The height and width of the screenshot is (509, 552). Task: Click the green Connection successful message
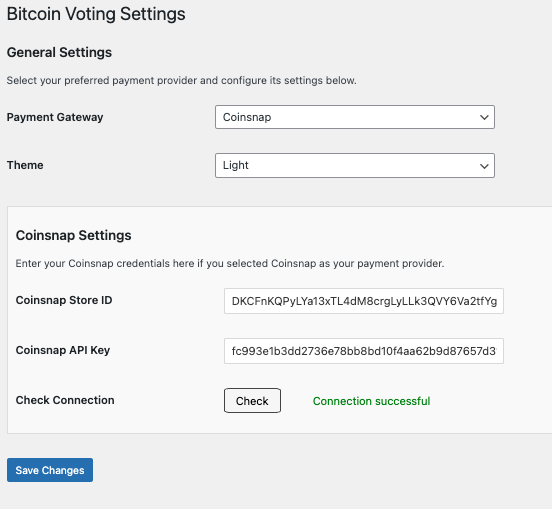[371, 401]
